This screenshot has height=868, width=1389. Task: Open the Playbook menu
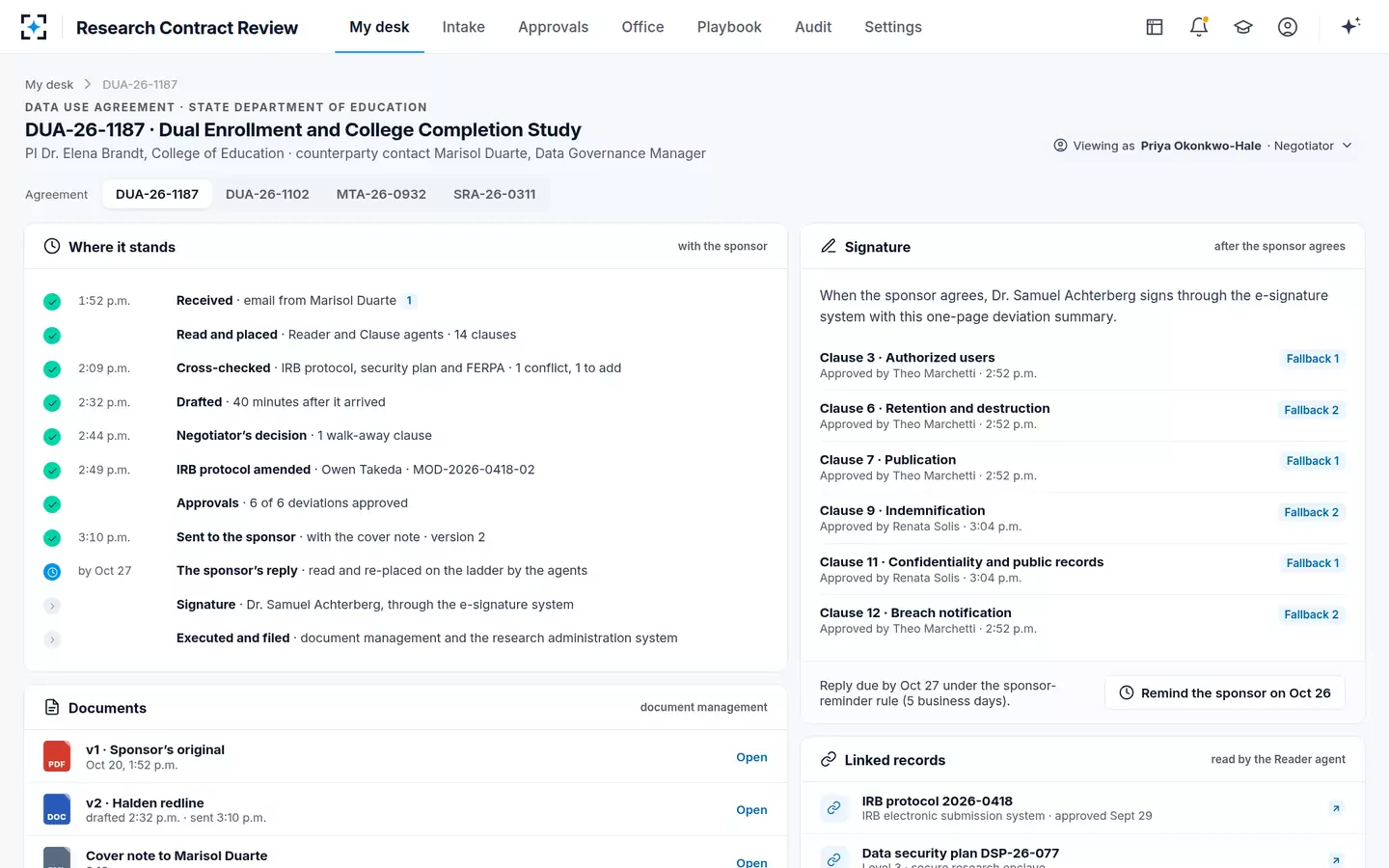729,27
